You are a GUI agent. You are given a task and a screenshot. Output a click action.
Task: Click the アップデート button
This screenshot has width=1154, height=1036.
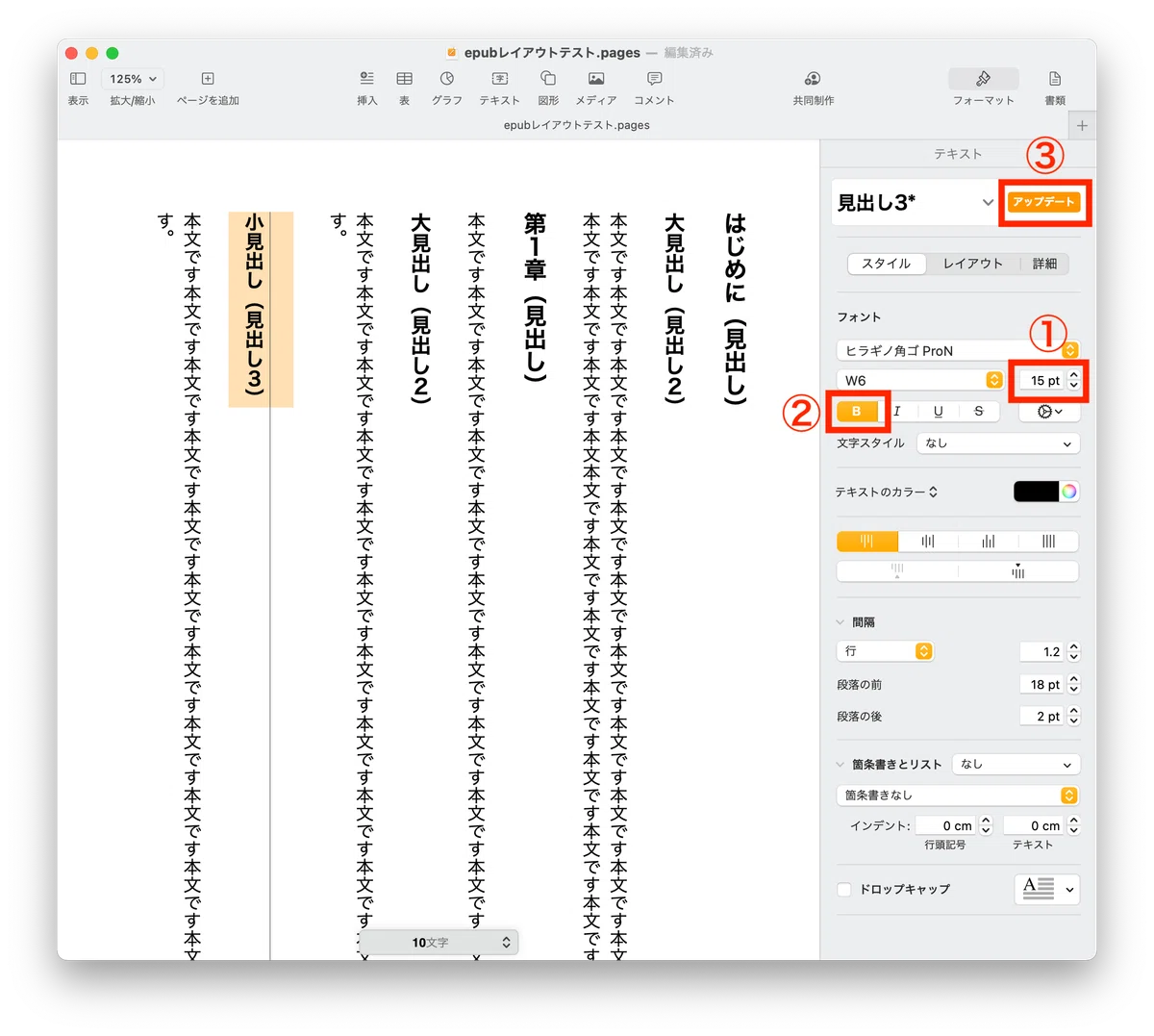tap(1043, 202)
